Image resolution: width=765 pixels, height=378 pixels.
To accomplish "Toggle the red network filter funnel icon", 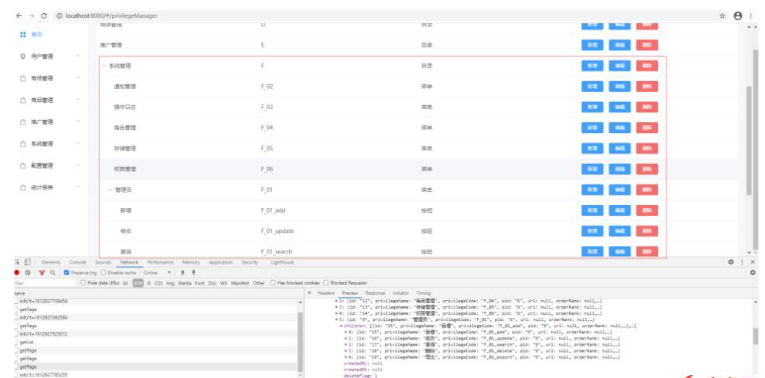I will (x=42, y=273).
